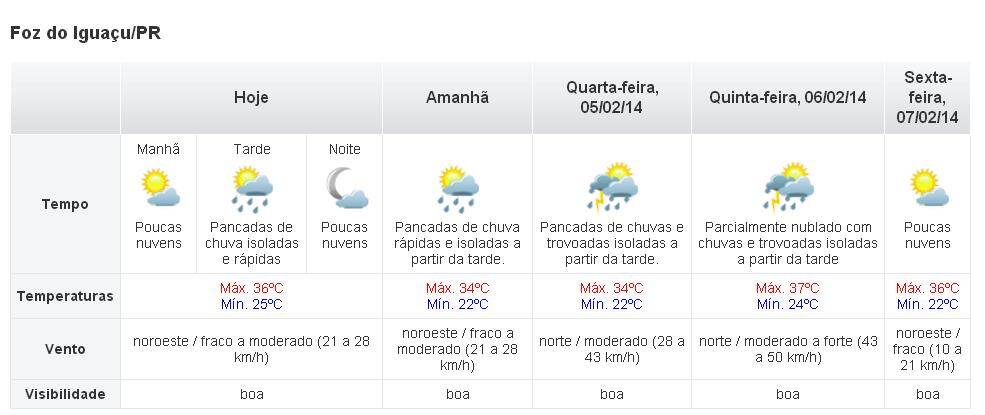Click the sunny Manhã weather icon
This screenshot has height=415, width=985.
160,188
